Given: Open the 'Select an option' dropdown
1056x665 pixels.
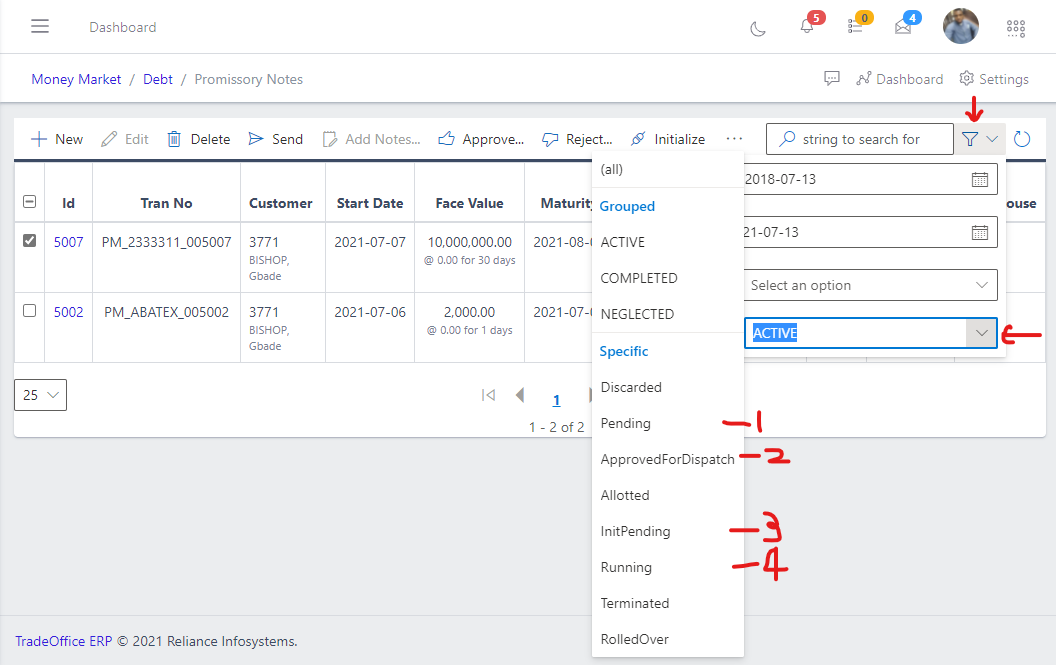Looking at the screenshot, I should [870, 285].
